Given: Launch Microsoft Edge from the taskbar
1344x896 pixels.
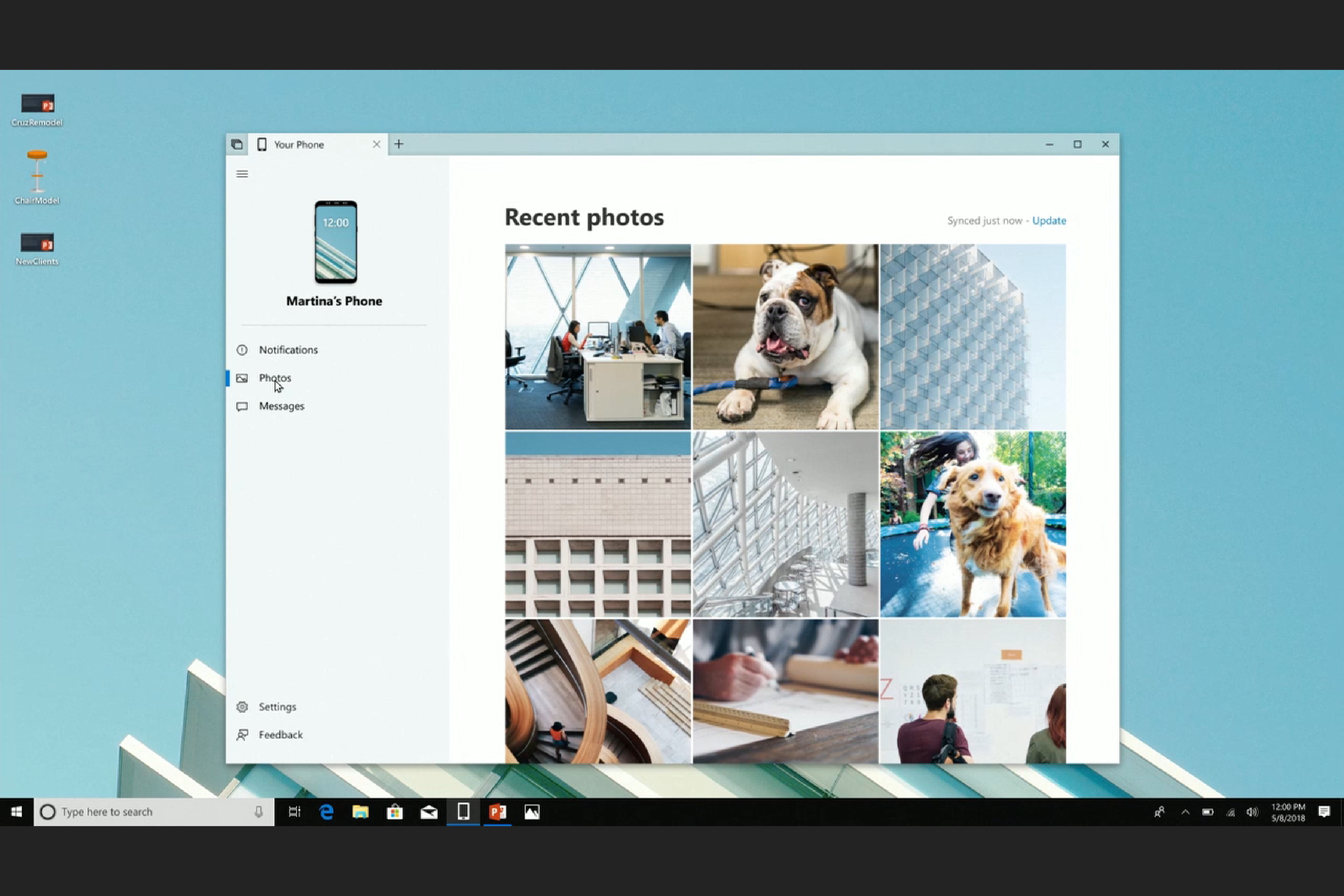Looking at the screenshot, I should [x=326, y=811].
